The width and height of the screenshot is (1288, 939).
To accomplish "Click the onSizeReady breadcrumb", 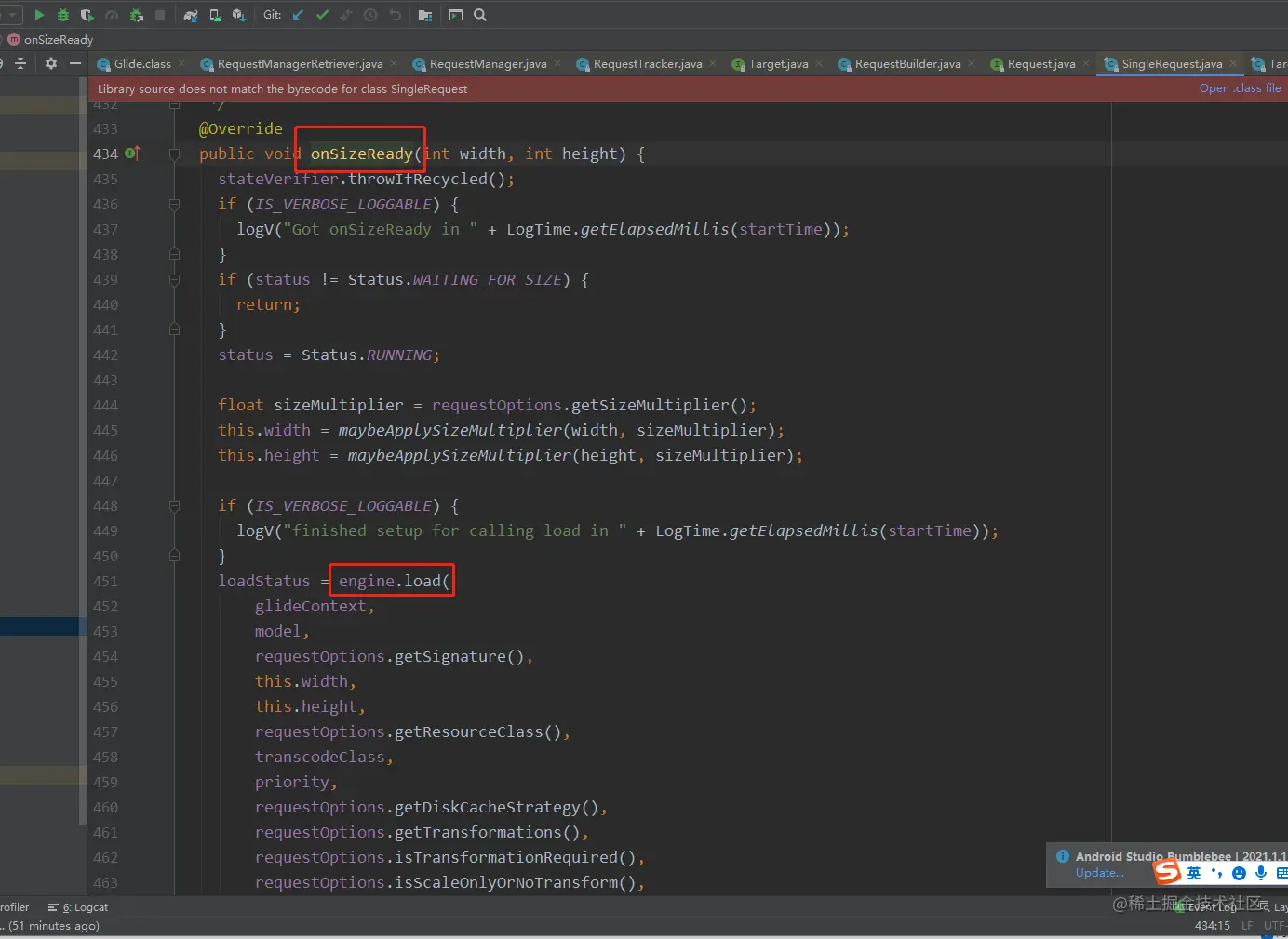I will [51, 39].
